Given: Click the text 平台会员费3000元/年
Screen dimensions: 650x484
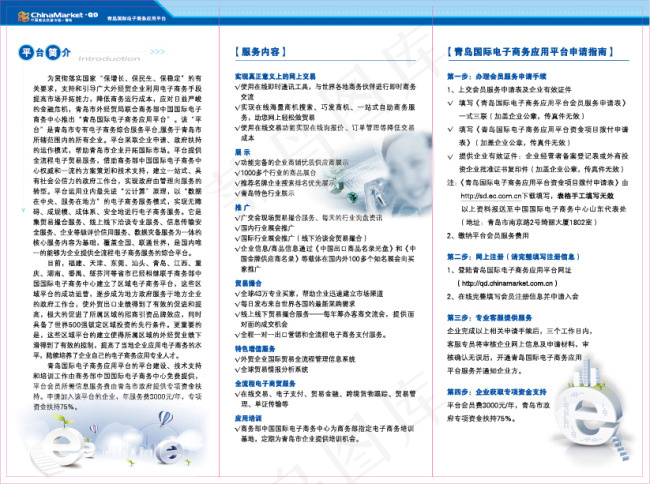Looking at the screenshot, I should [x=482, y=405].
